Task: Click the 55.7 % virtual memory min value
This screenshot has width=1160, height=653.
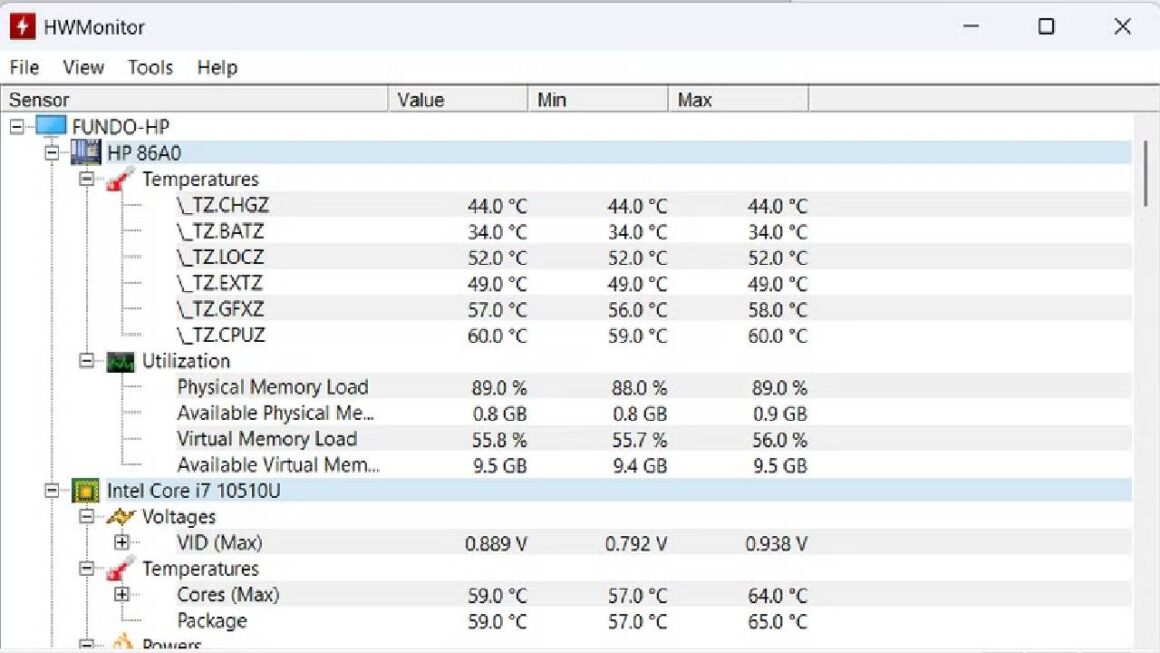Action: 639,441
